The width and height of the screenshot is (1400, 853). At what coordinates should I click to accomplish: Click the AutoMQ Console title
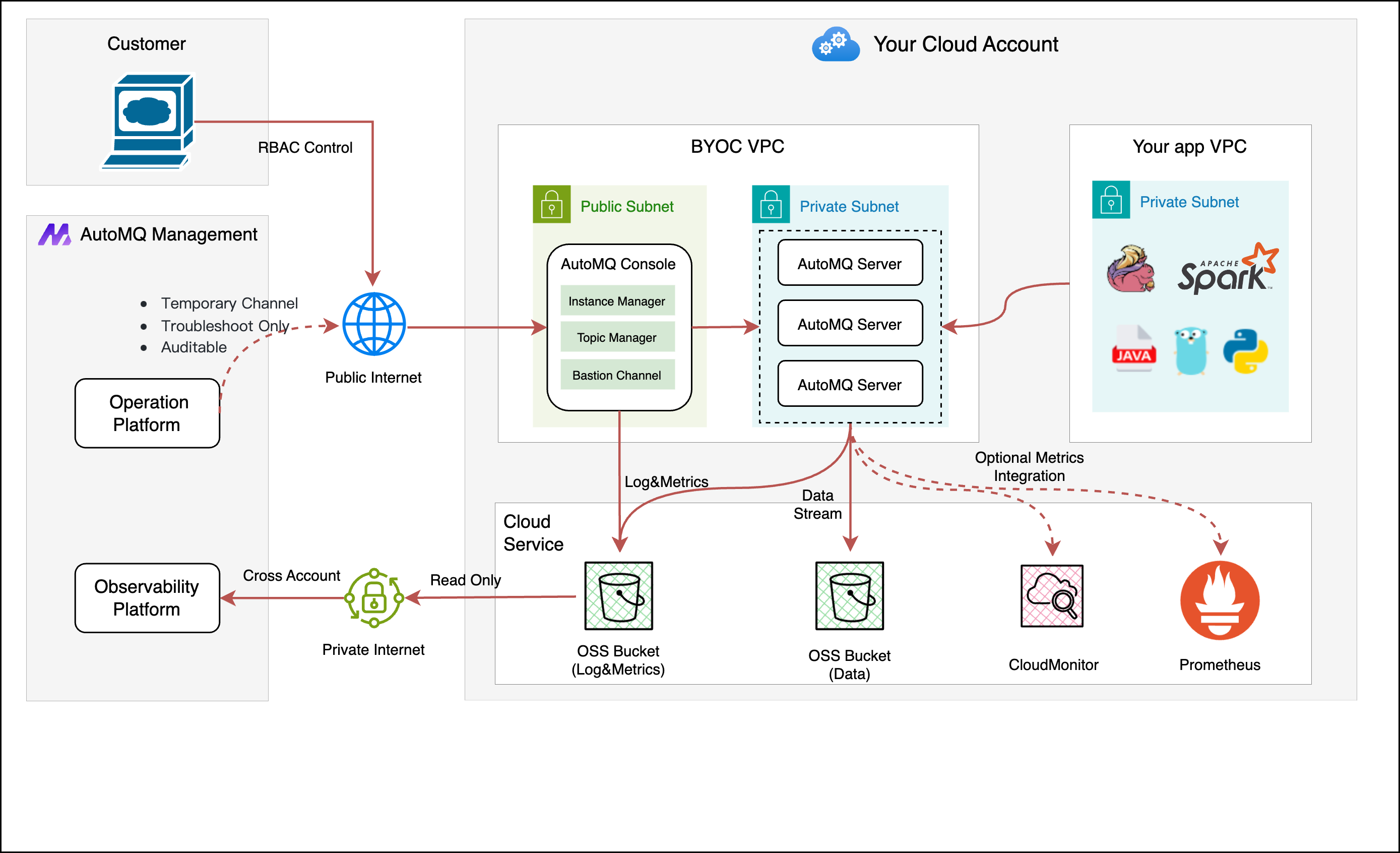[618, 264]
